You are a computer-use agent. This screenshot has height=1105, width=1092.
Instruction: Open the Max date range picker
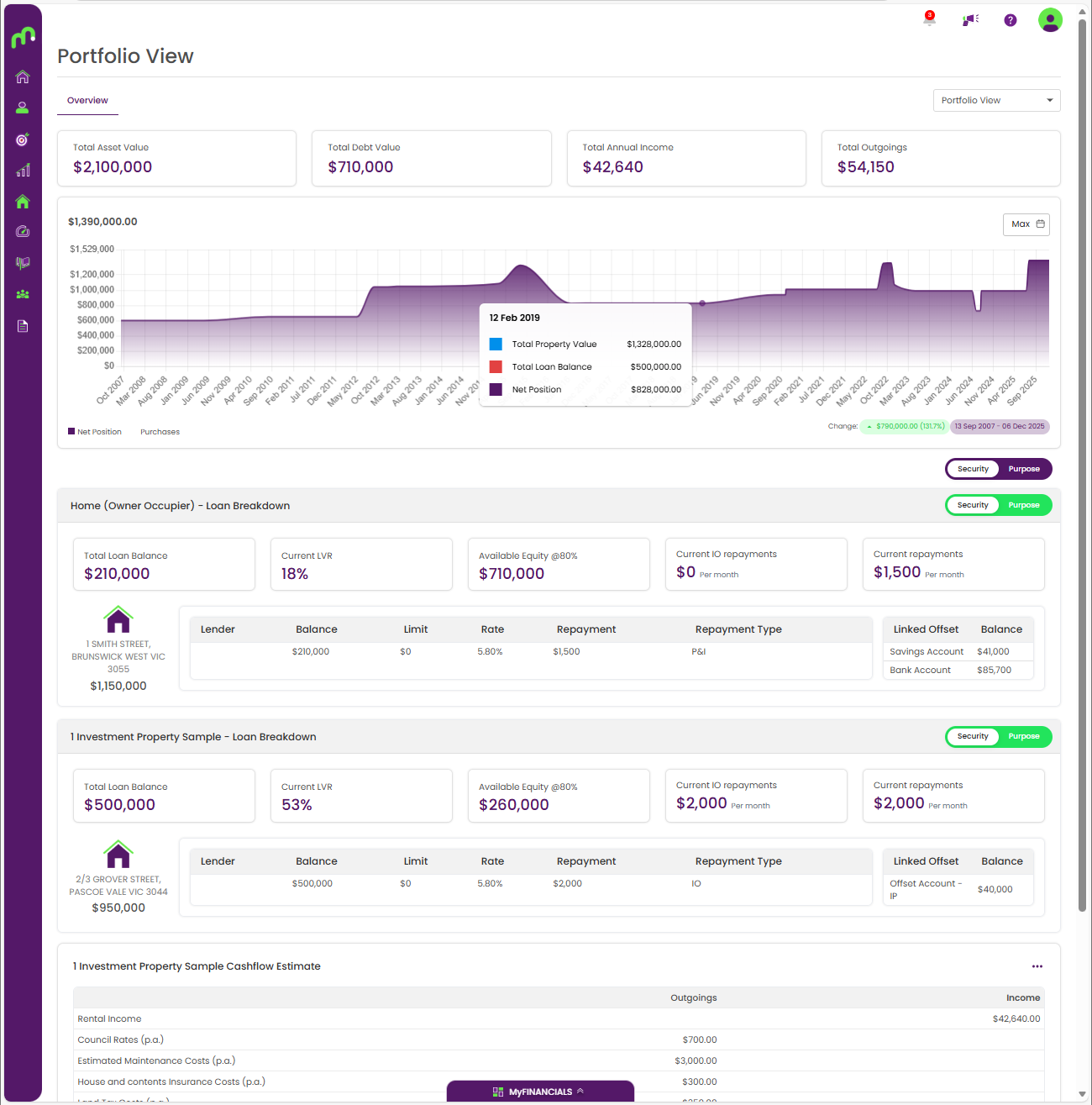coord(1026,224)
